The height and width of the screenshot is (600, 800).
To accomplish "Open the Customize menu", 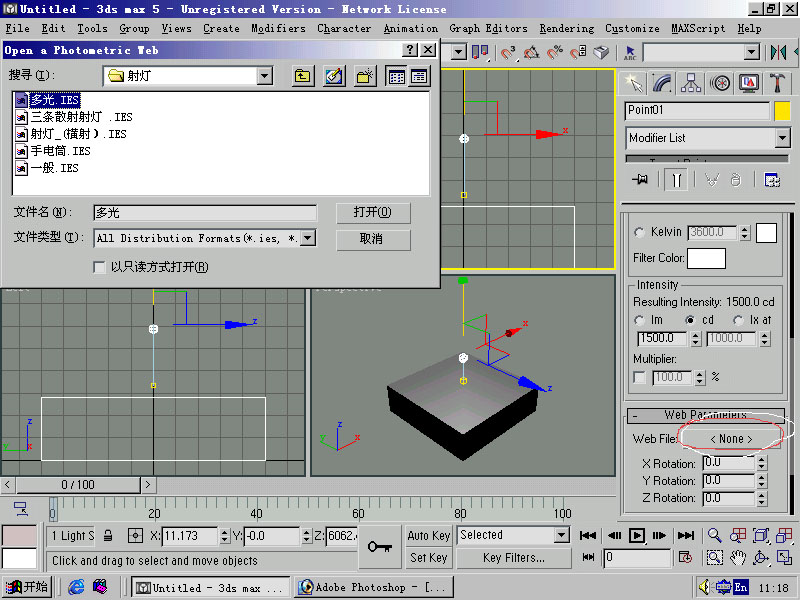I will click(632, 29).
